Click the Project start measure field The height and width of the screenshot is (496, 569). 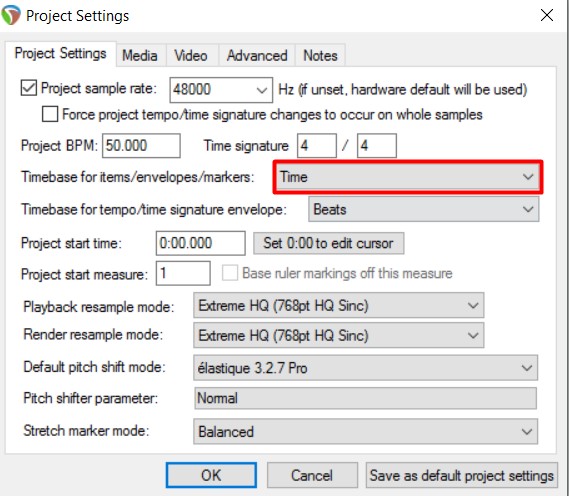(183, 273)
